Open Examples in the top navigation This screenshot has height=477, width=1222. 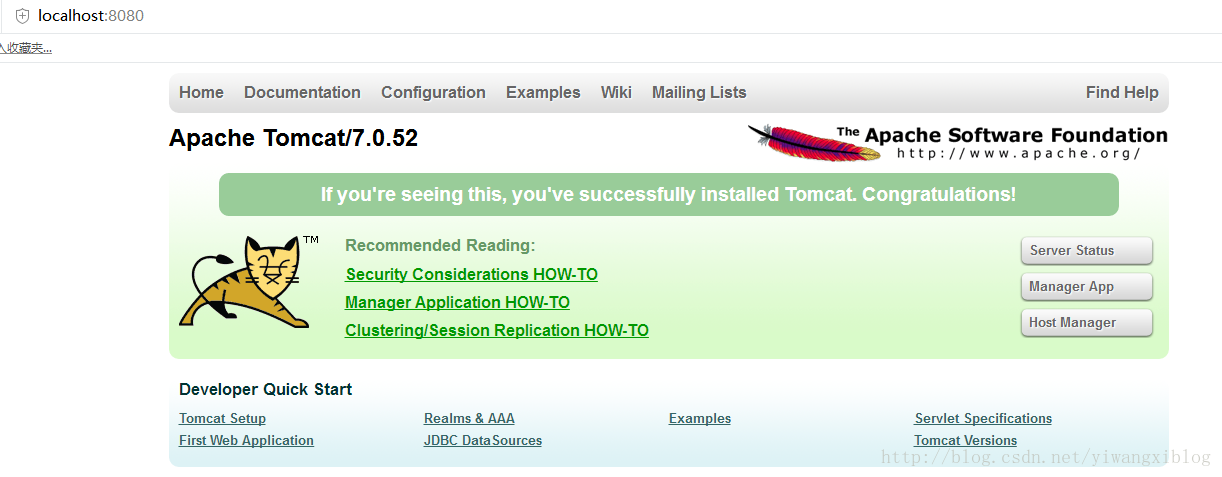(543, 92)
